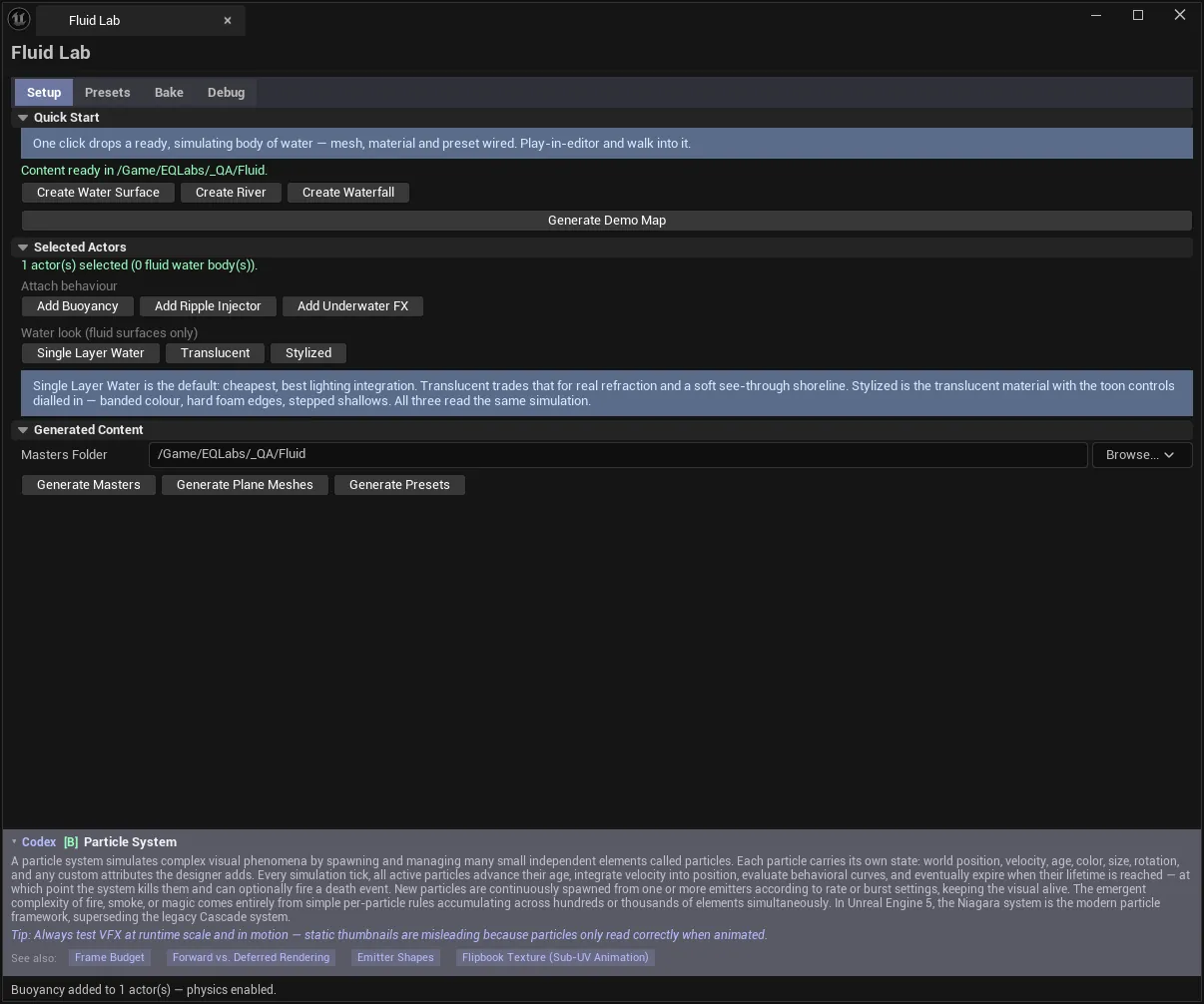
Task: Click 'Water look (fluid surfaces only)' label
Action: pyautogui.click(x=109, y=333)
